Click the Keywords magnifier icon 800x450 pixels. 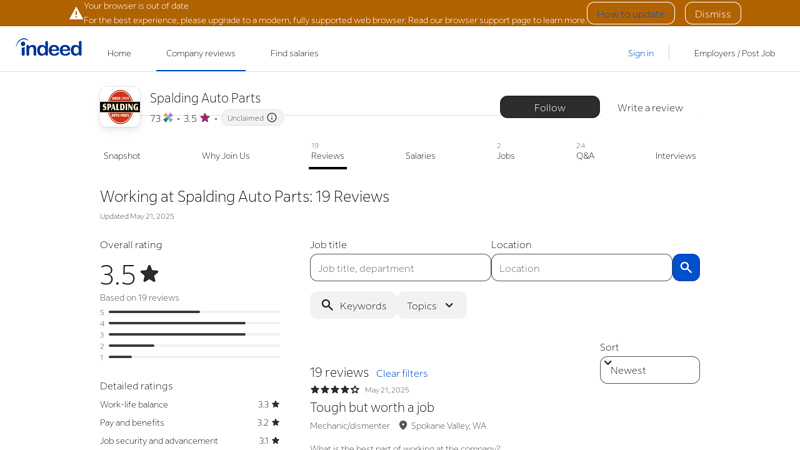(327, 305)
